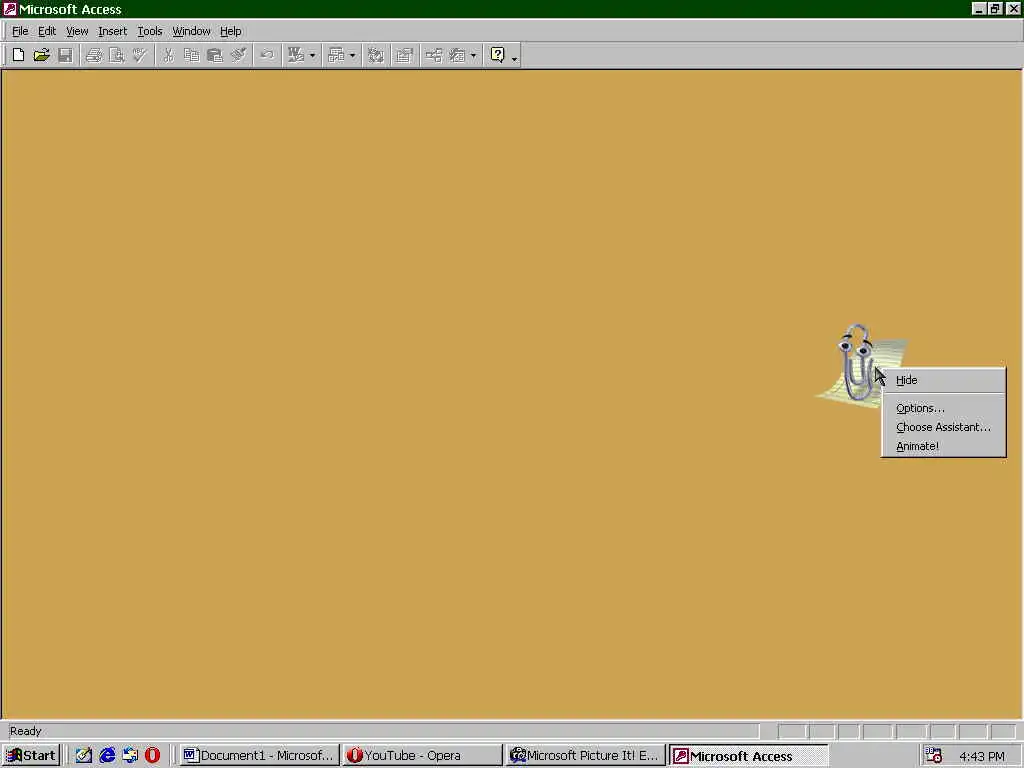Click the system tray scheduler icon

934,756
